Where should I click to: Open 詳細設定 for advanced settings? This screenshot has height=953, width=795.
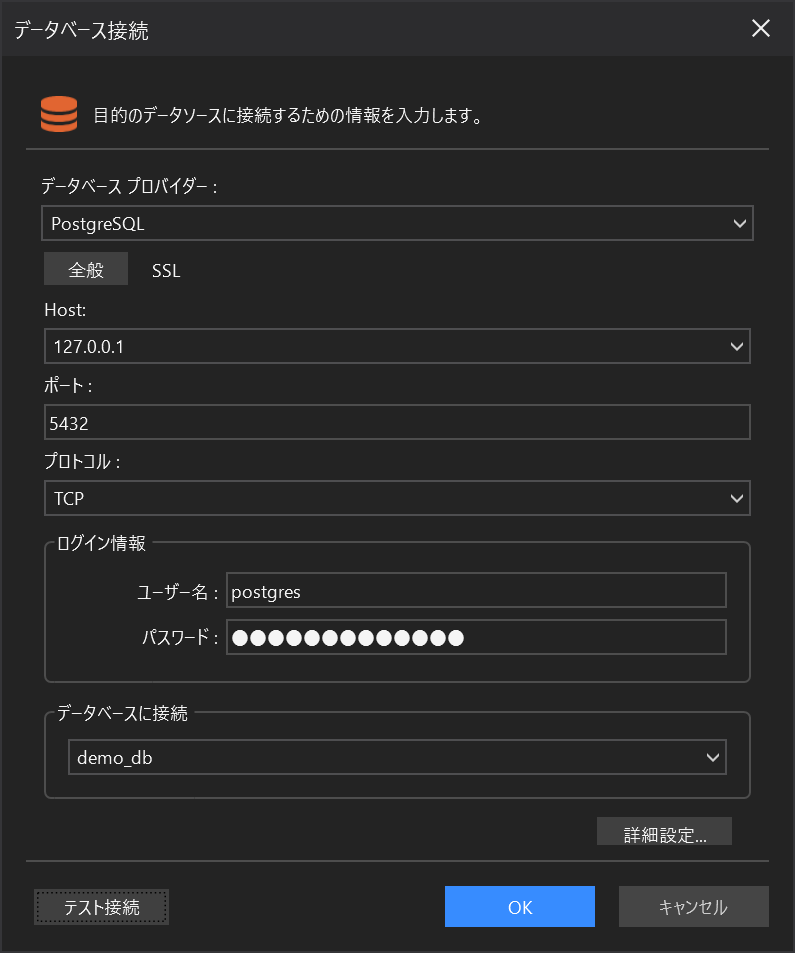[664, 831]
